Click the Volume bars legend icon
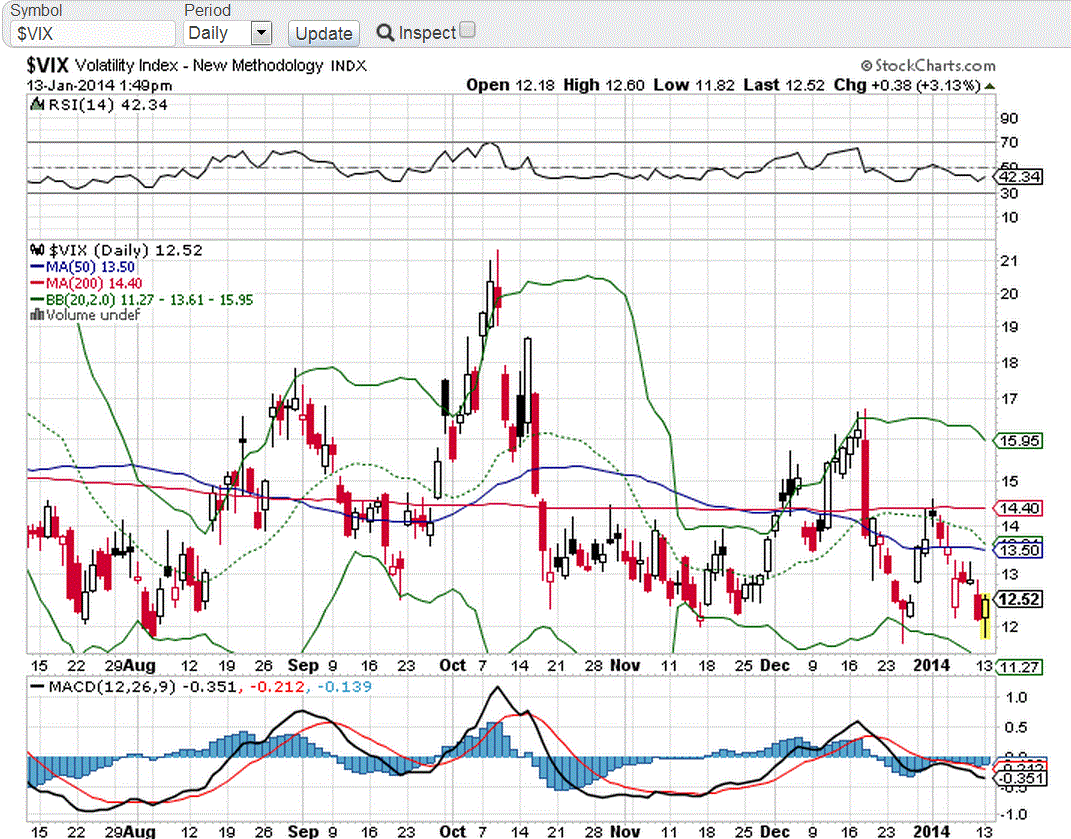 click(37, 314)
